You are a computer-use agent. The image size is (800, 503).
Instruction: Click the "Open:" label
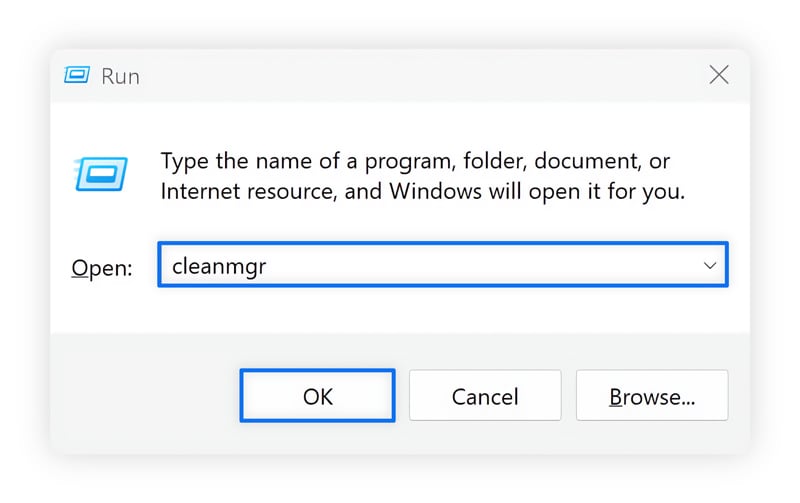[x=101, y=268]
